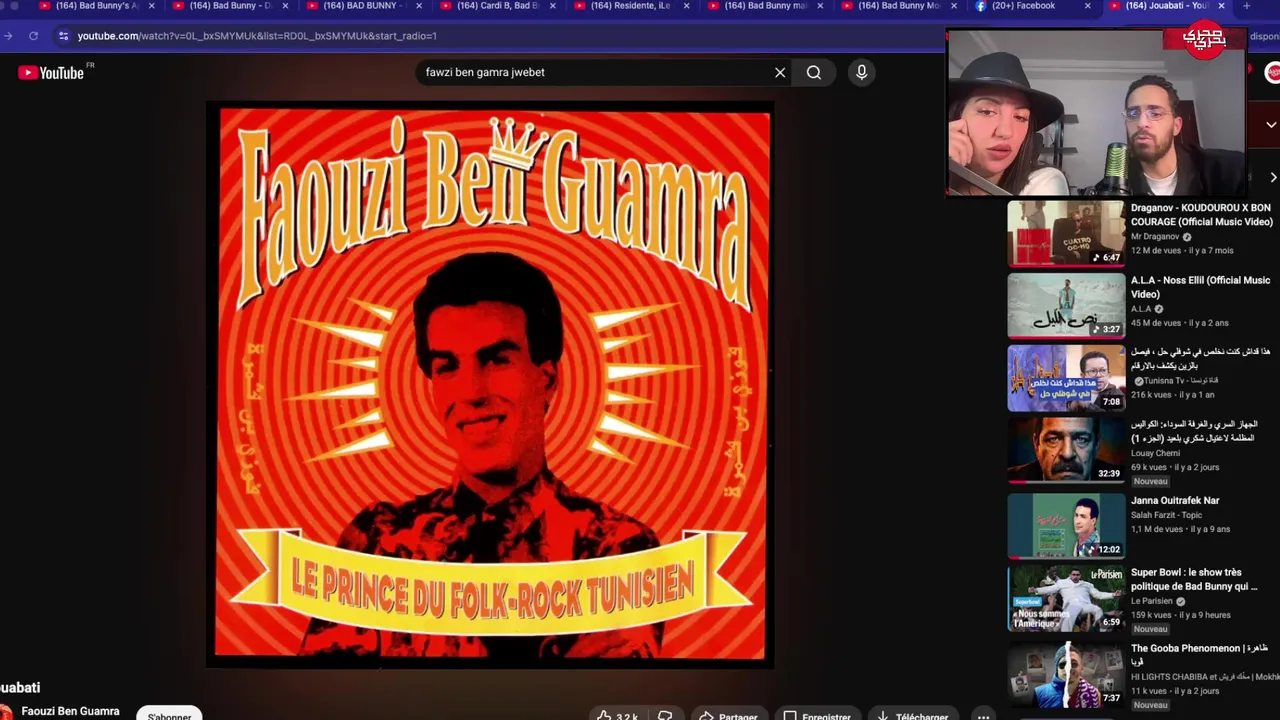This screenshot has width=1280, height=720.
Task: Reload the page with the browser refresh icon
Action: coord(33,36)
